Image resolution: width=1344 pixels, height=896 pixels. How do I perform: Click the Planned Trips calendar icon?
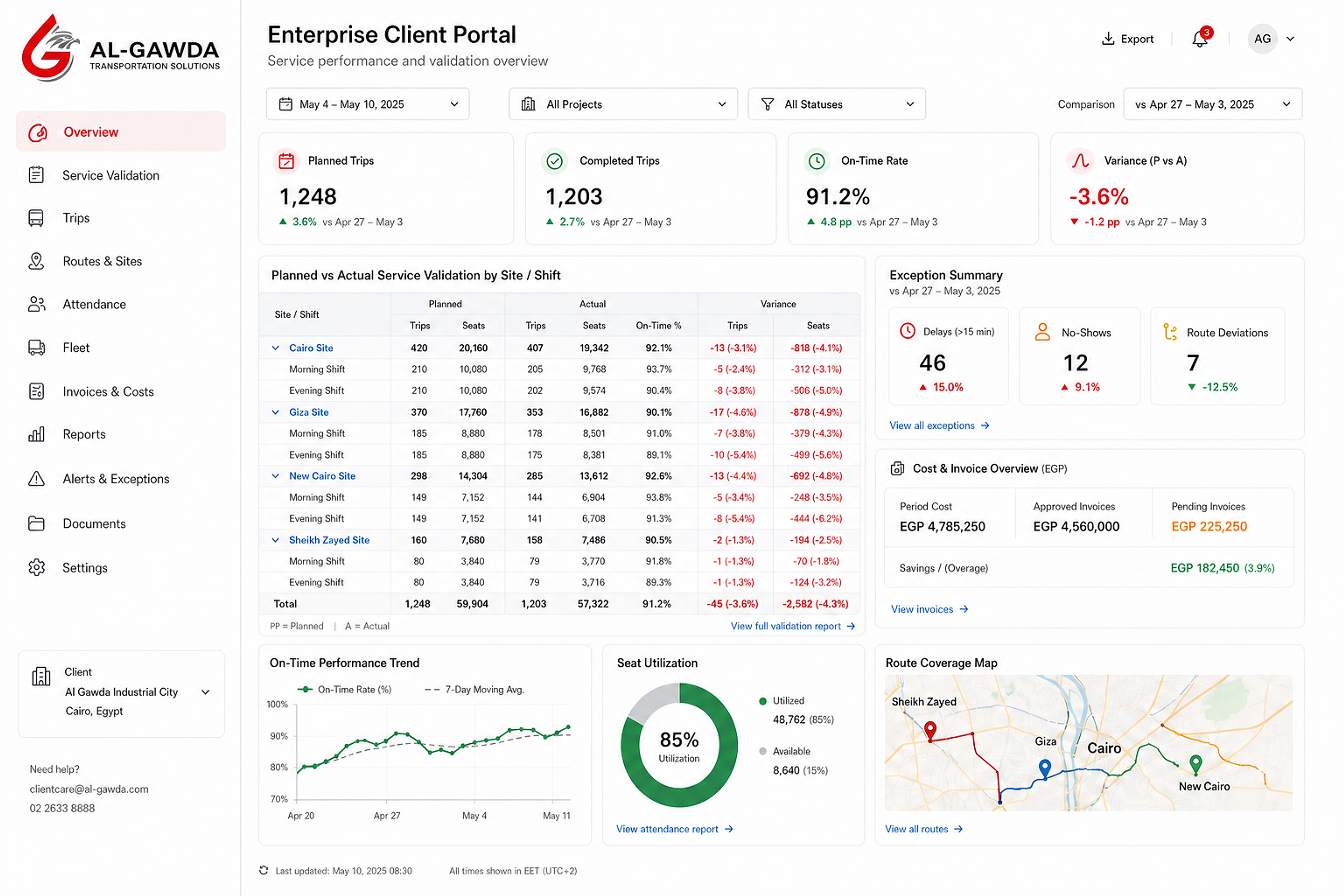[x=286, y=161]
